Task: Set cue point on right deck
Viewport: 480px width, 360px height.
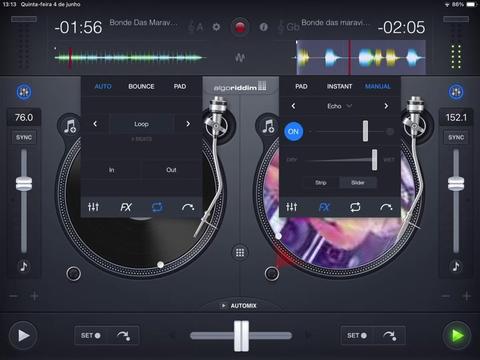Action: (x=357, y=335)
